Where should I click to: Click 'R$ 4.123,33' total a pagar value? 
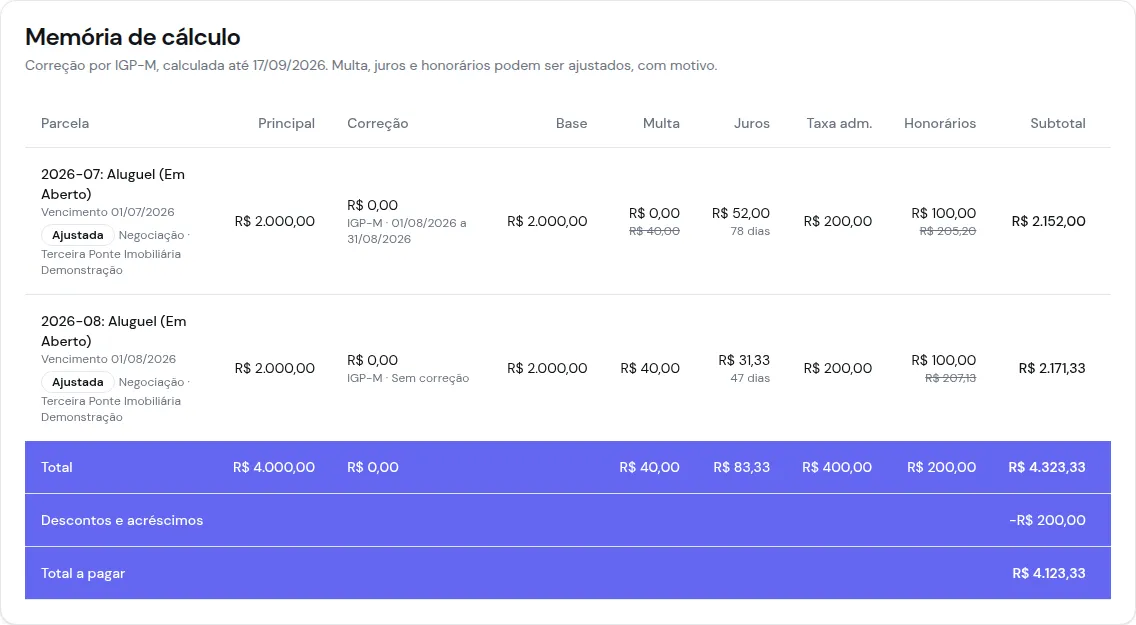pos(1049,573)
